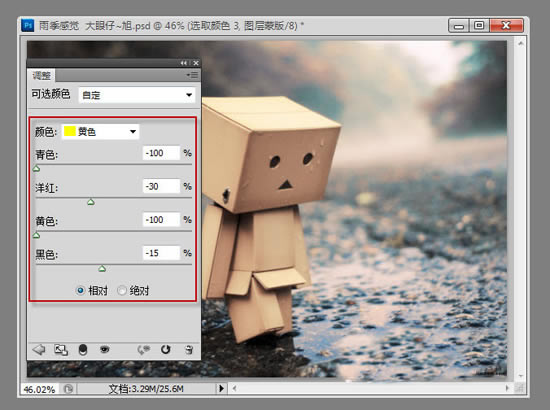Click the 洋红 slider handle
Viewport: 550px width, 410px height.
(x=91, y=202)
